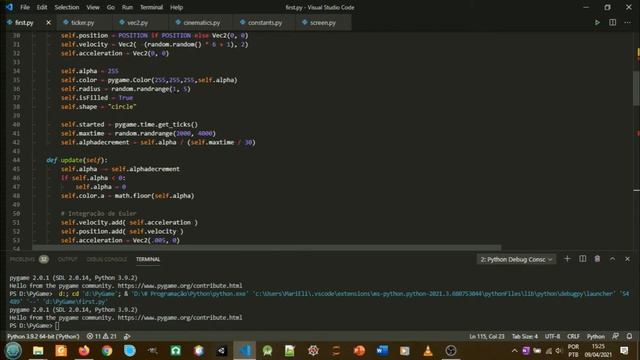The image size is (640, 360).
Task: Open the Terminal menu
Action: click(x=151, y=7)
